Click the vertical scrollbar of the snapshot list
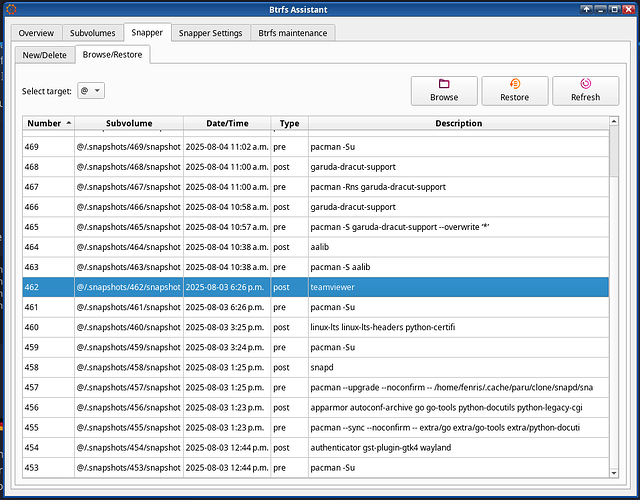Viewport: 640px width, 500px height. coord(614,300)
